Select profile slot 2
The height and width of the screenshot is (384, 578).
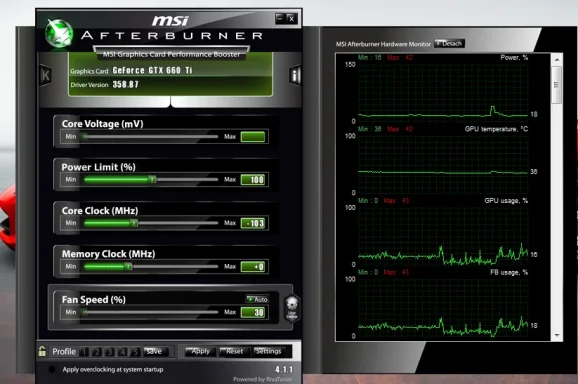(97, 352)
